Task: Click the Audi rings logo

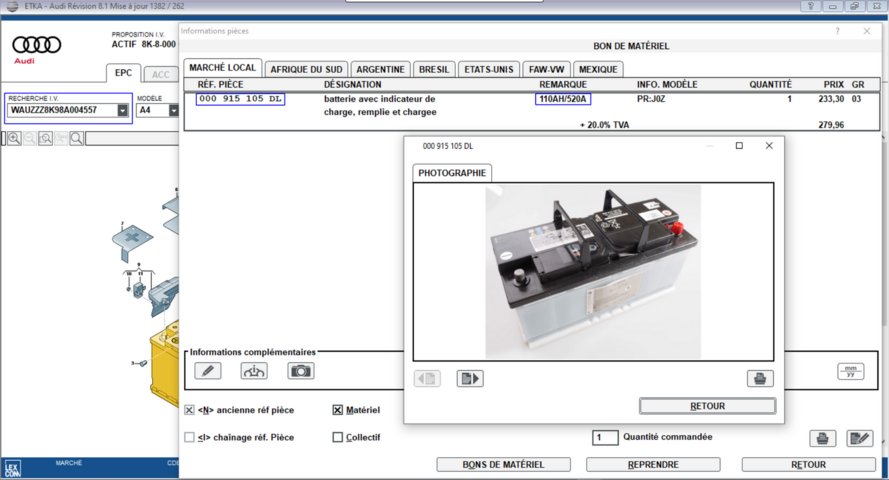Action: [36, 45]
